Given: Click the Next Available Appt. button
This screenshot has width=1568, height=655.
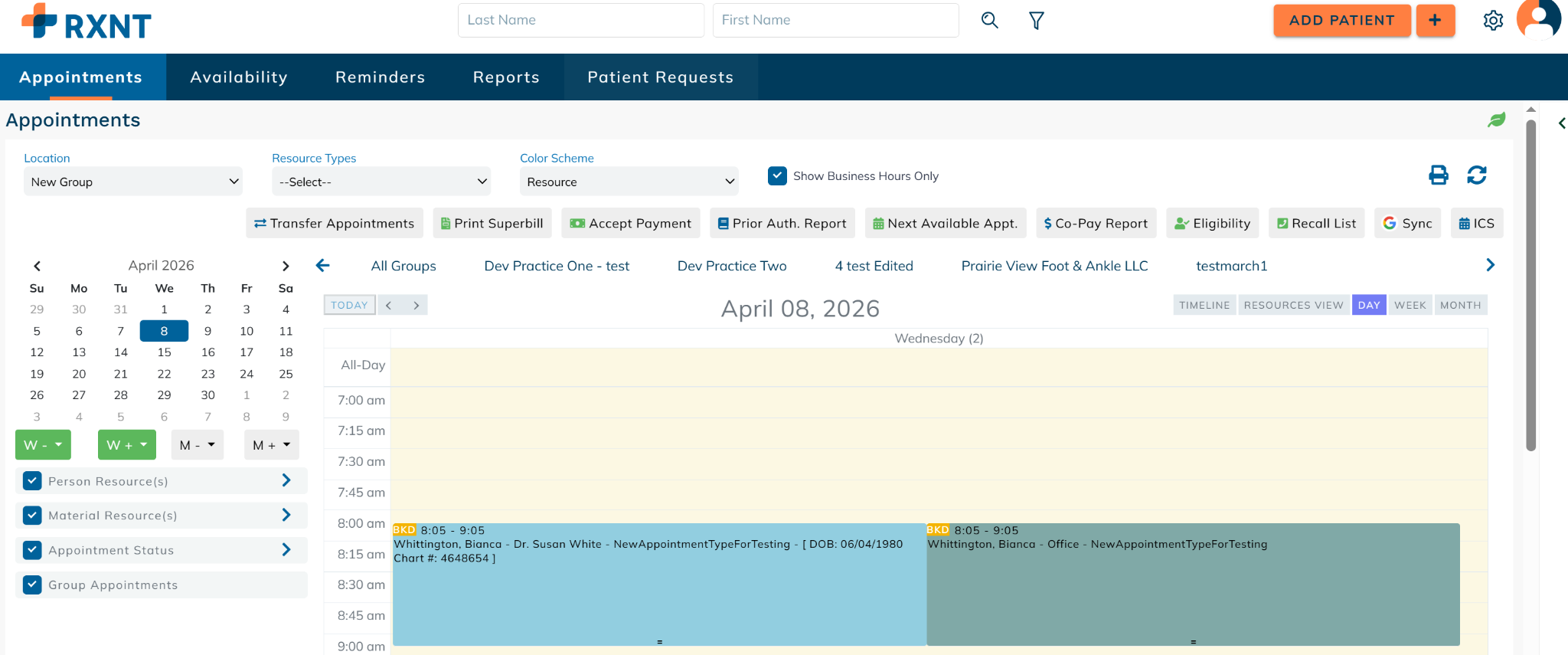Looking at the screenshot, I should [x=946, y=224].
